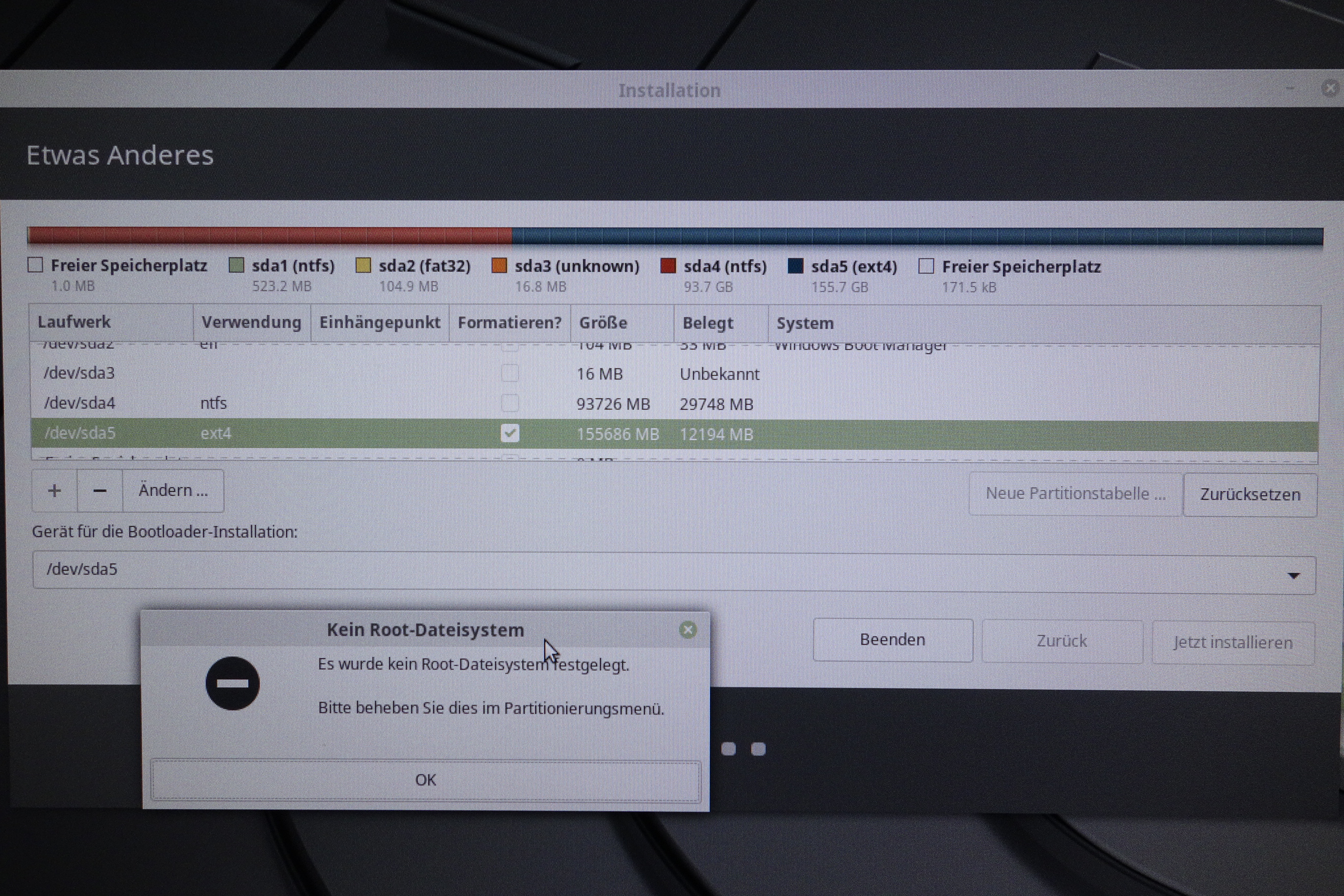The image size is (1344, 896).
Task: Click the bootloader dropdown arrow
Action: point(1294,575)
